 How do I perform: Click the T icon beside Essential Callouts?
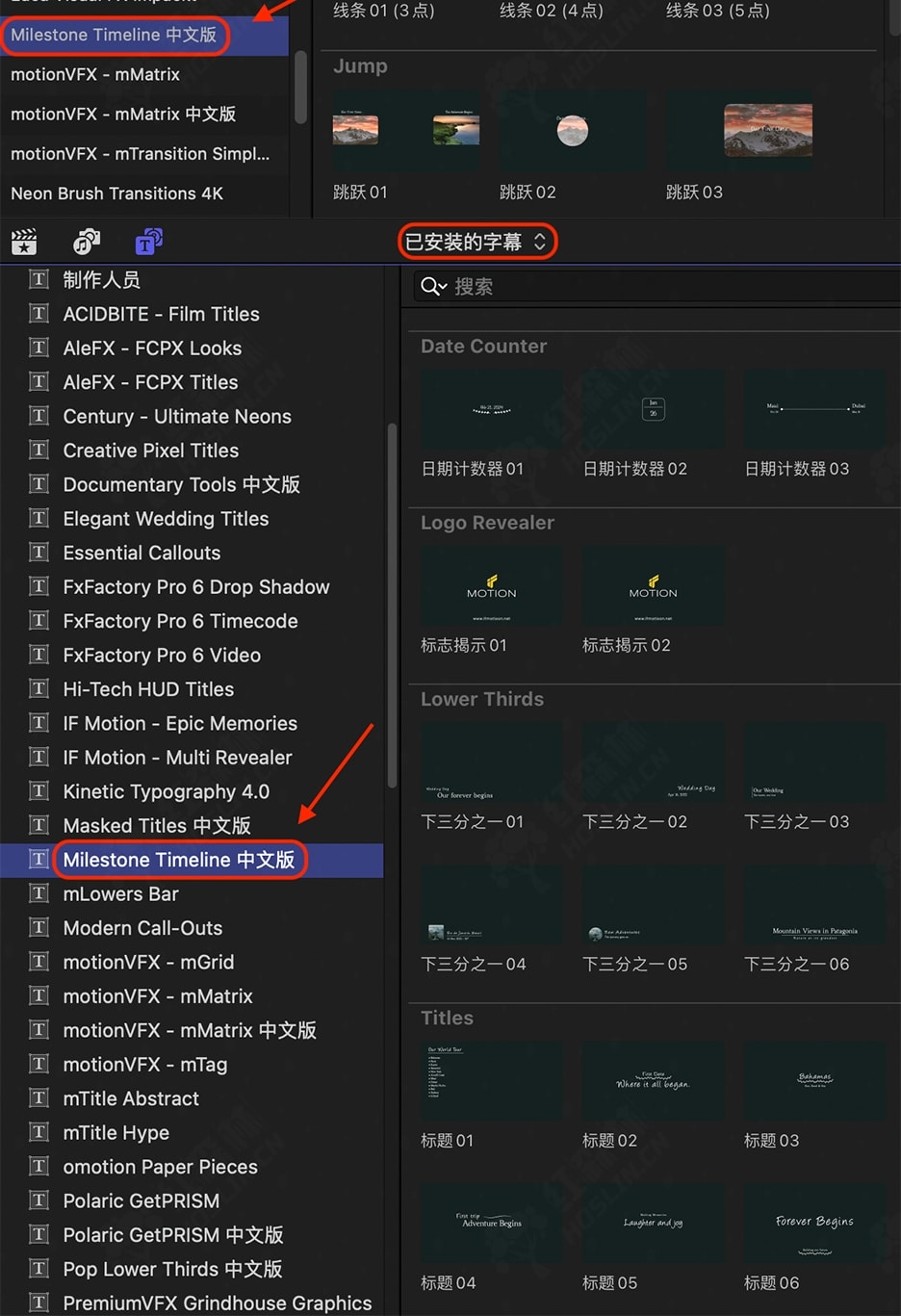[x=39, y=553]
